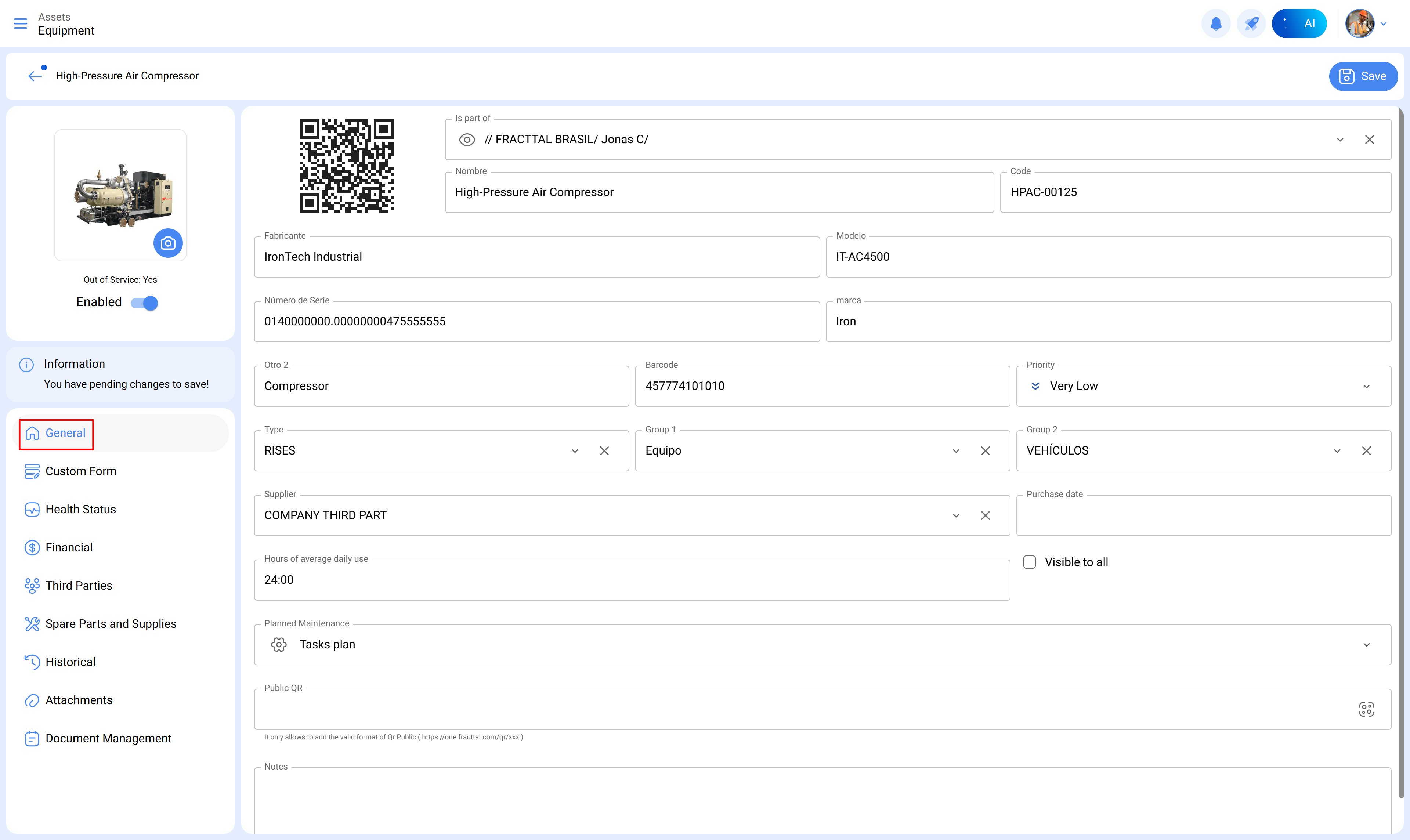
Task: Clear the Supplier field with X
Action: coord(986,515)
